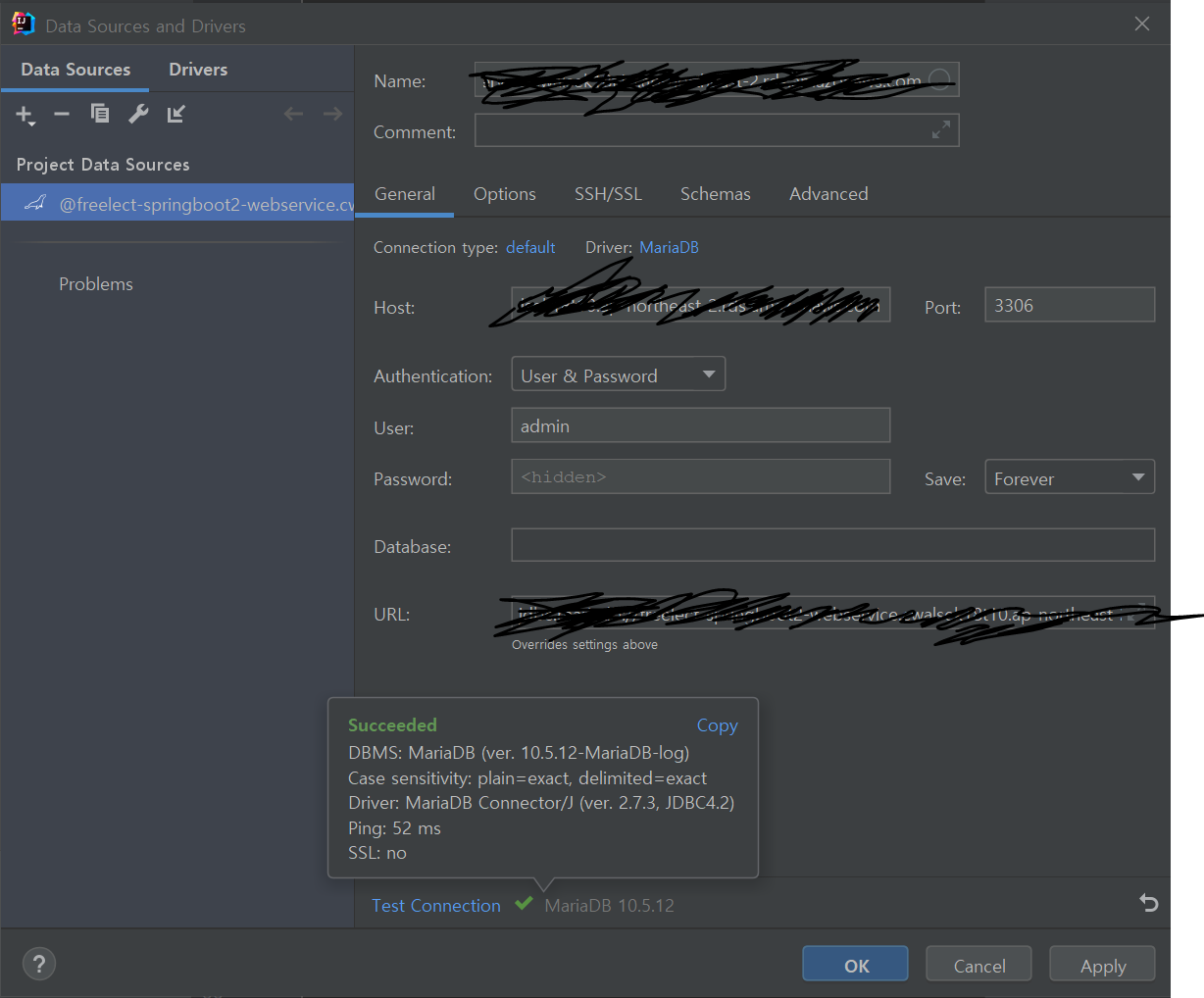Click into the Password field
Screen dimensions: 1204x998
pyautogui.click(x=701, y=476)
